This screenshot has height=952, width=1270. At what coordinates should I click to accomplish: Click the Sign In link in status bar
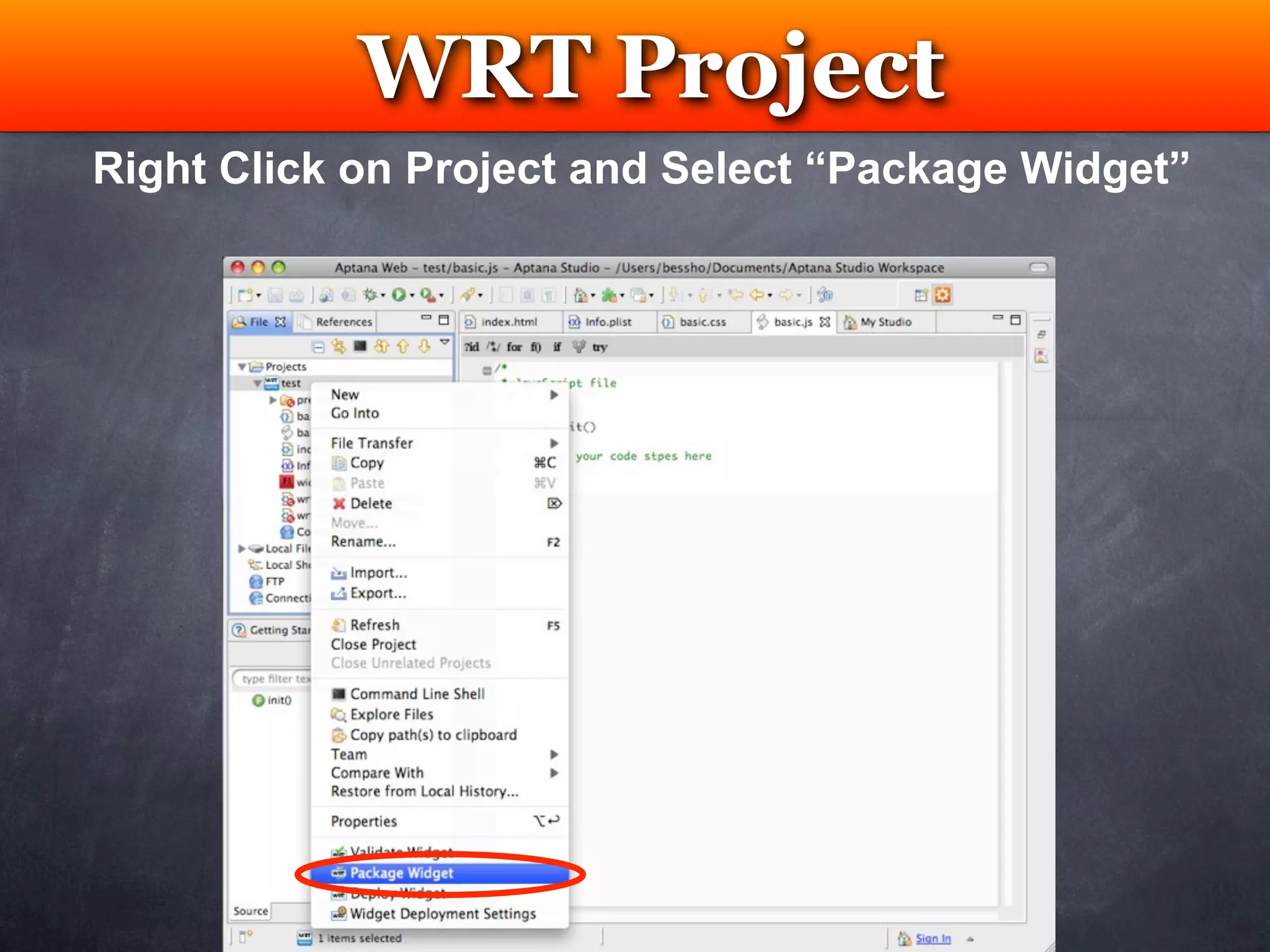933,938
